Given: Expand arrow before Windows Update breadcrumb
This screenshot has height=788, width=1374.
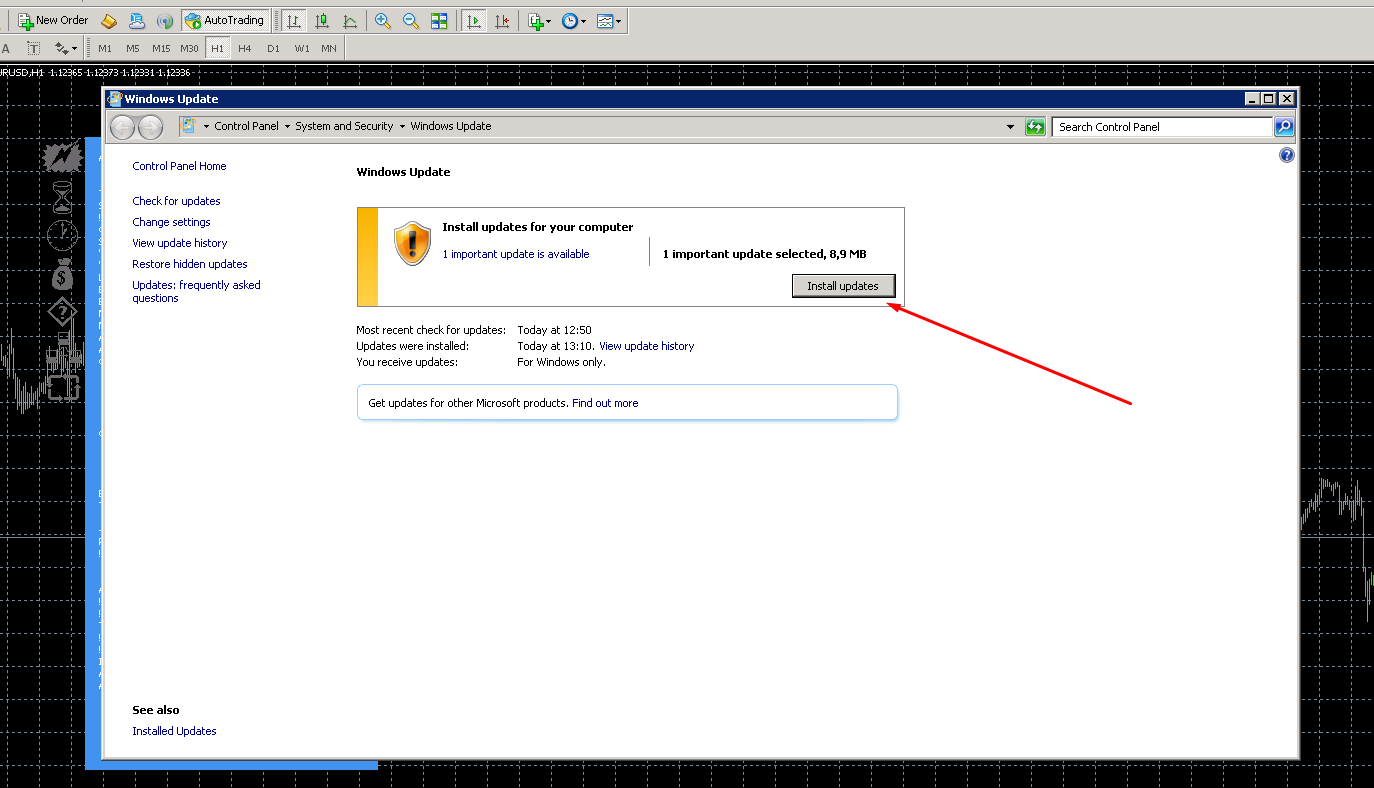Looking at the screenshot, I should [x=402, y=127].
